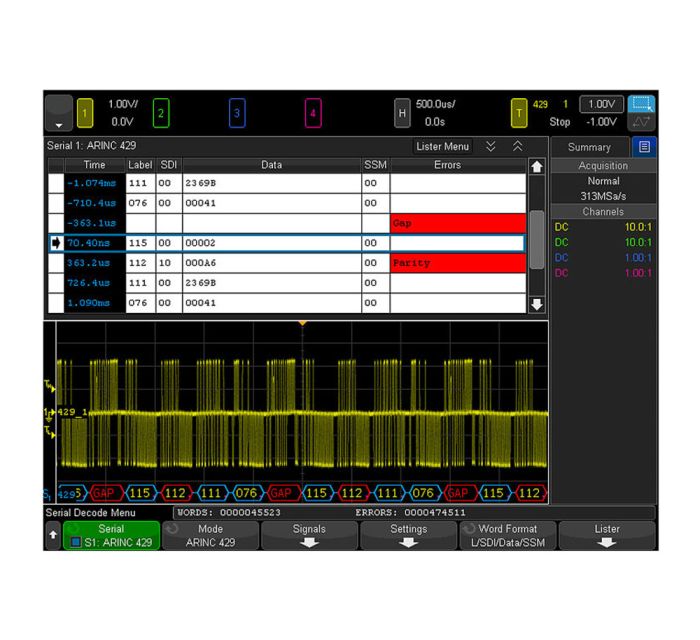Click the Time column header
Screen dimensions: 700x640
pyautogui.click(x=95, y=165)
